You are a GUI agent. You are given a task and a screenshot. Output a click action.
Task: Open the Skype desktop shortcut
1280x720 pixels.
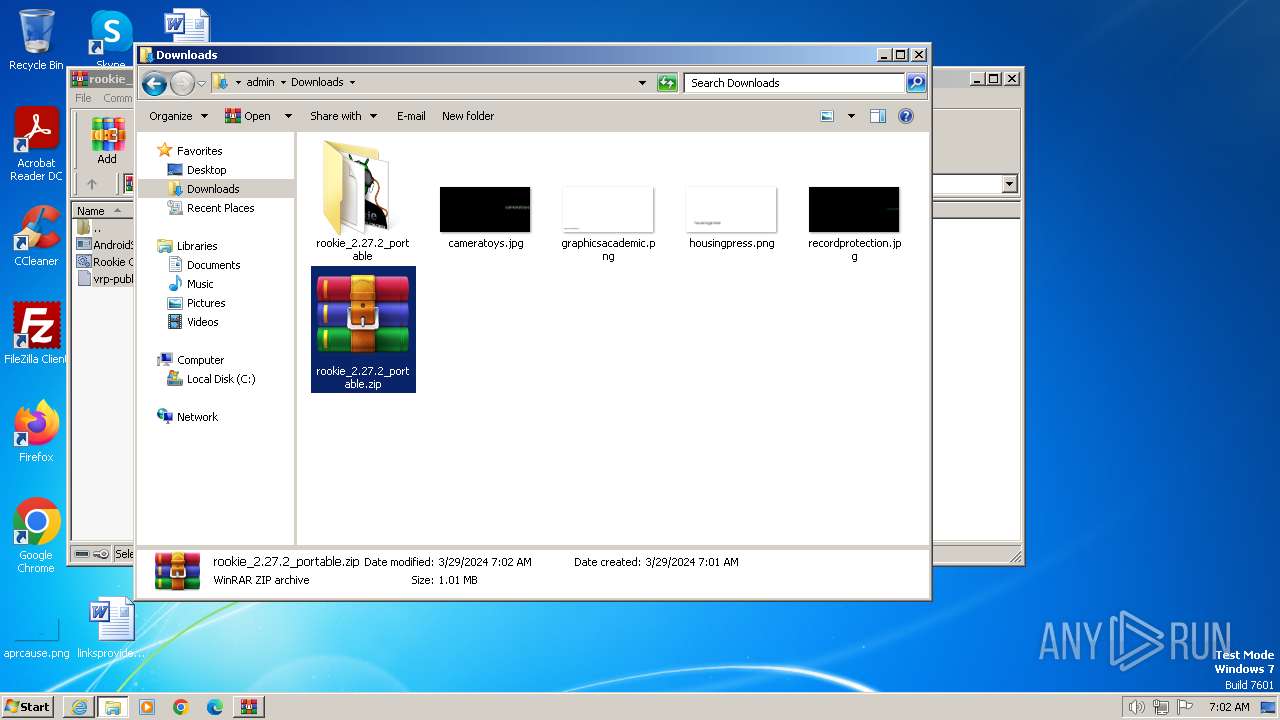[110, 40]
